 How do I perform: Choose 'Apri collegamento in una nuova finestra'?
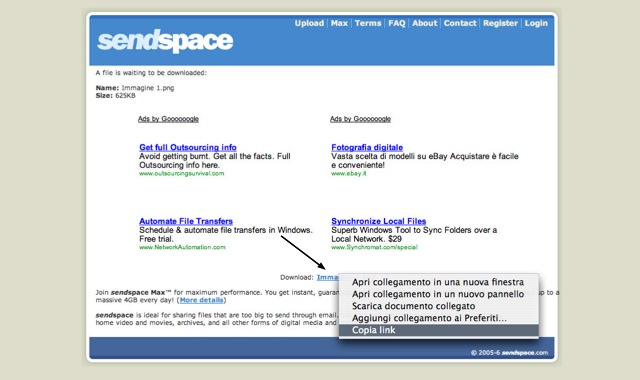439,282
